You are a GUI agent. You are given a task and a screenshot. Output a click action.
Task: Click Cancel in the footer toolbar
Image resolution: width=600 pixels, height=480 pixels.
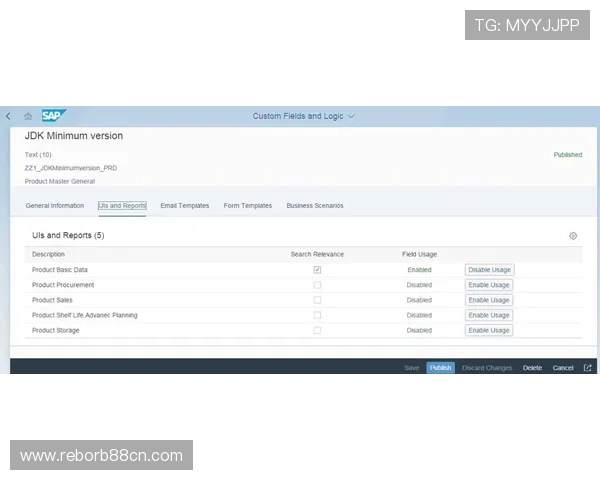coord(563,368)
